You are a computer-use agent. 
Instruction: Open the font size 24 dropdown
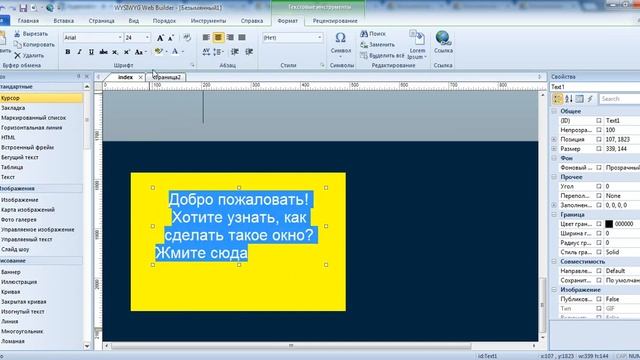147,38
